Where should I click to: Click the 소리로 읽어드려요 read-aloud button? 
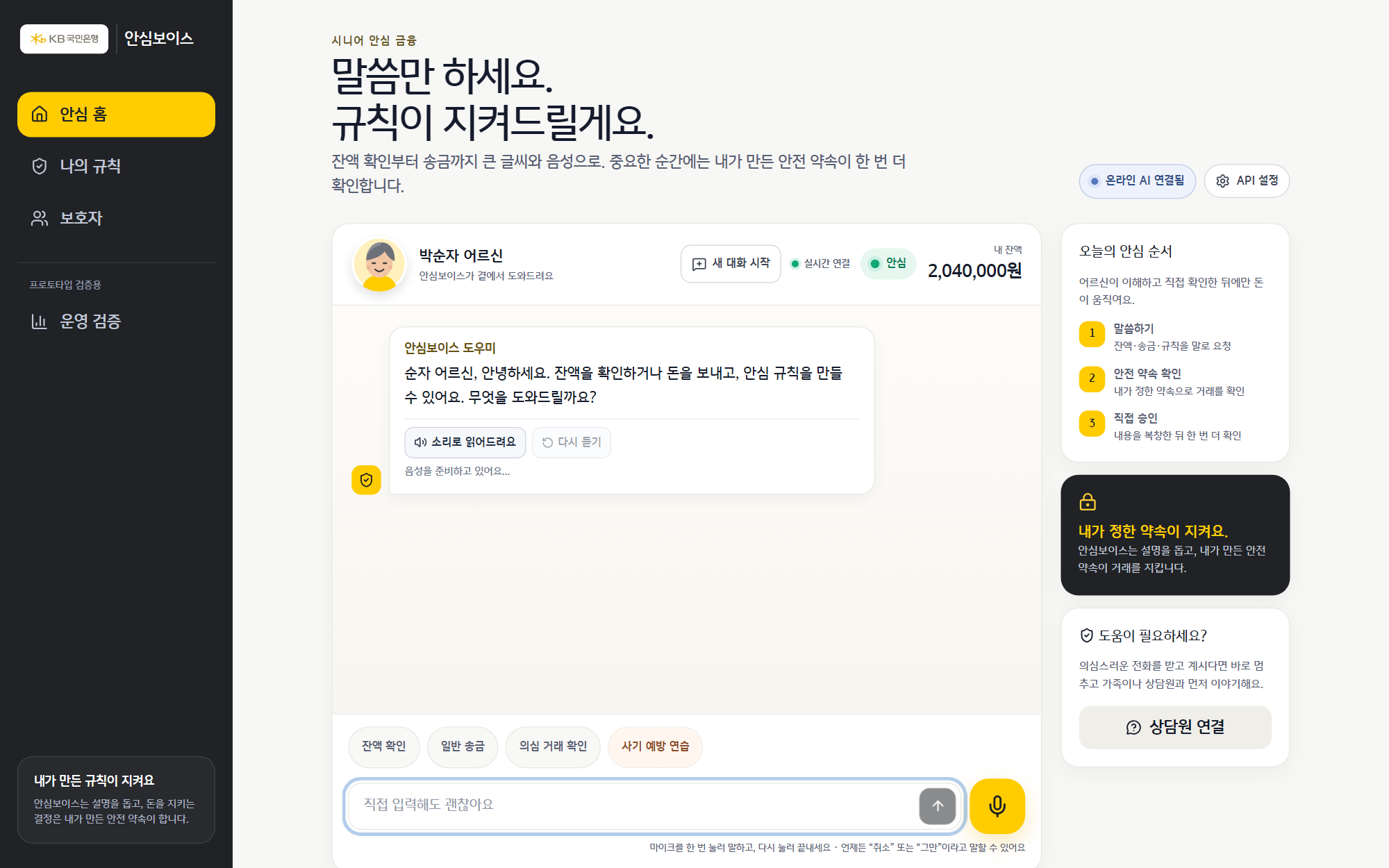coord(465,442)
